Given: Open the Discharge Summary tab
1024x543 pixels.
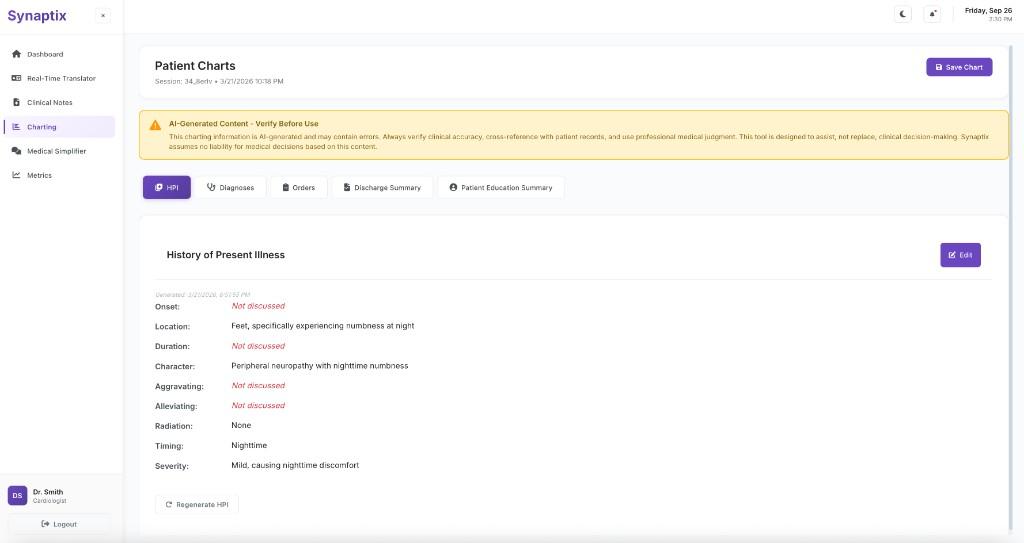Looking at the screenshot, I should coord(381,187).
